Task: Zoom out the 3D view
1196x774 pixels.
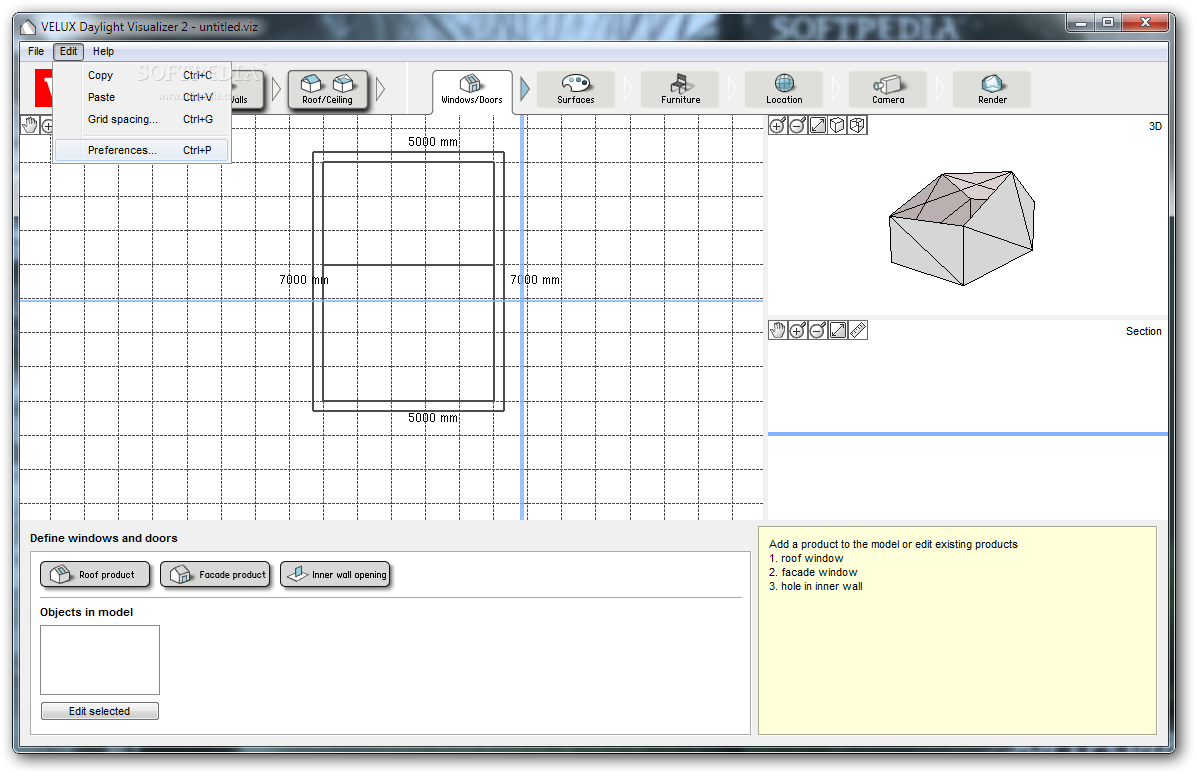Action: [798, 125]
